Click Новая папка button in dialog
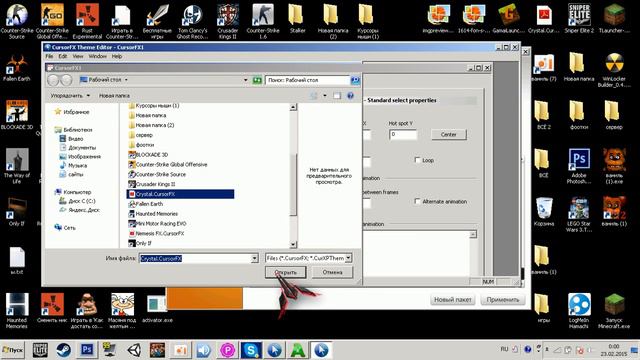Screen dimensions: 640x360 (114, 96)
